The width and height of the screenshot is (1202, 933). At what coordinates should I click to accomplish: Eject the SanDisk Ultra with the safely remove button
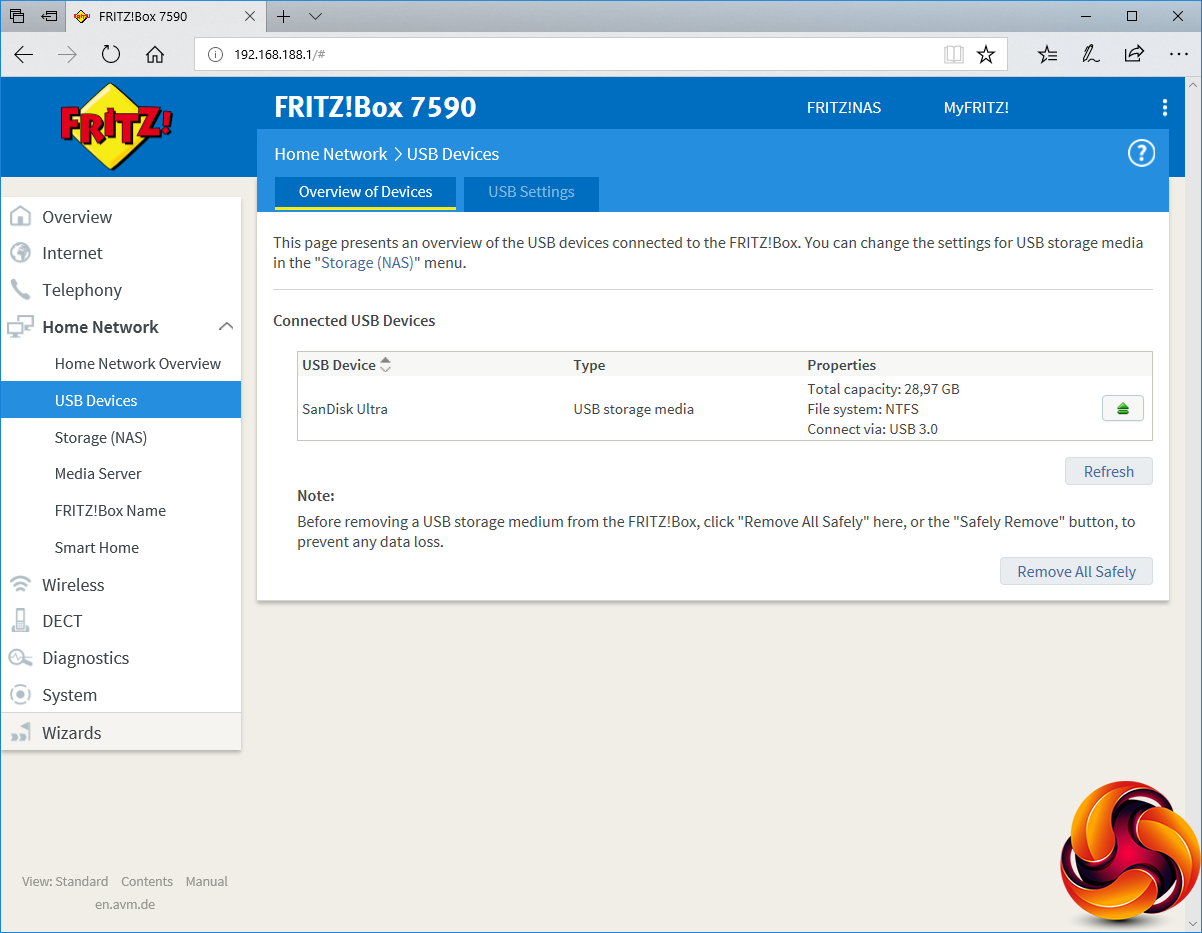tap(1123, 408)
